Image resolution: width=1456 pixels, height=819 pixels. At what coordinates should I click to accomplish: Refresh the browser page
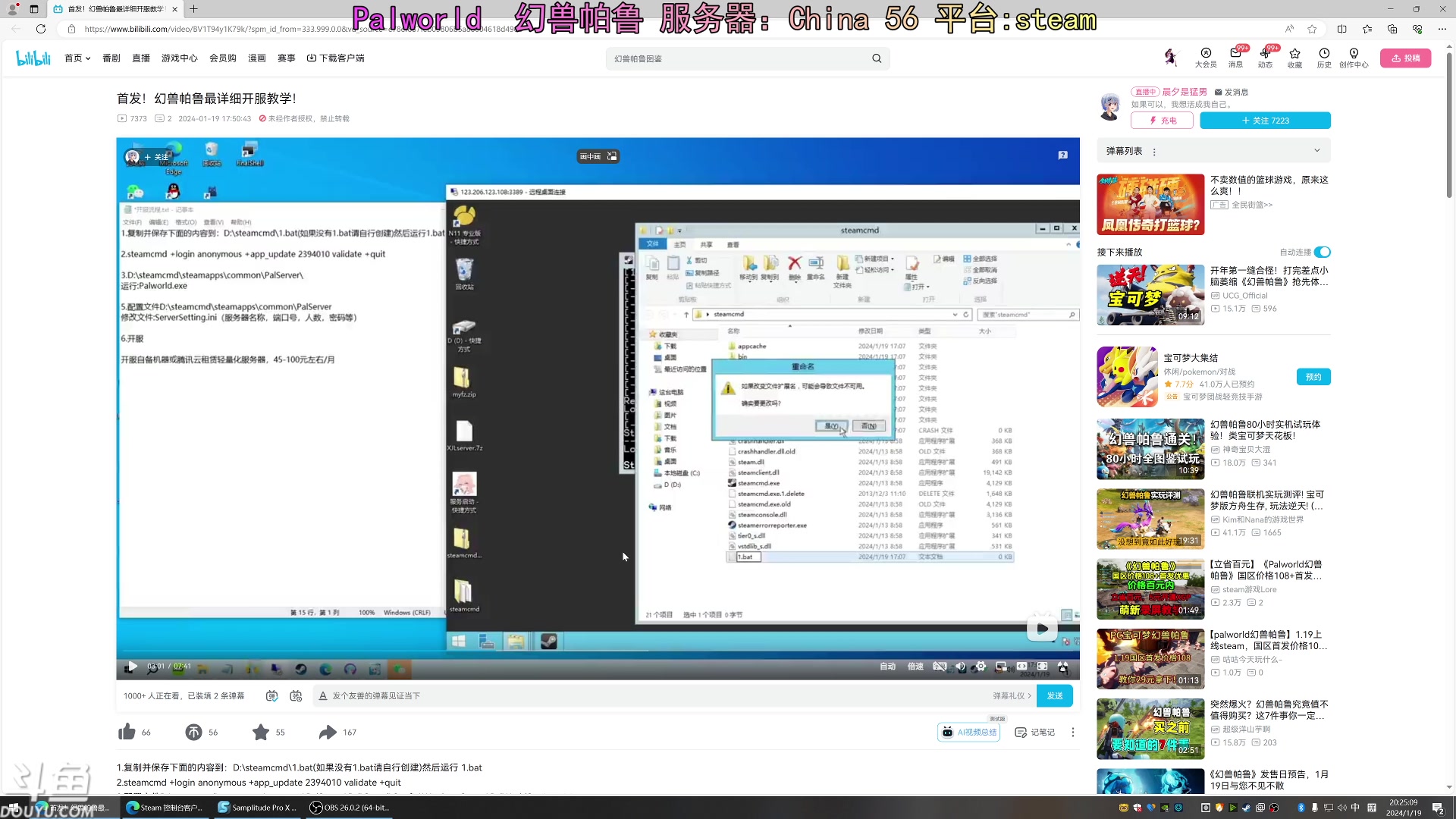41,29
